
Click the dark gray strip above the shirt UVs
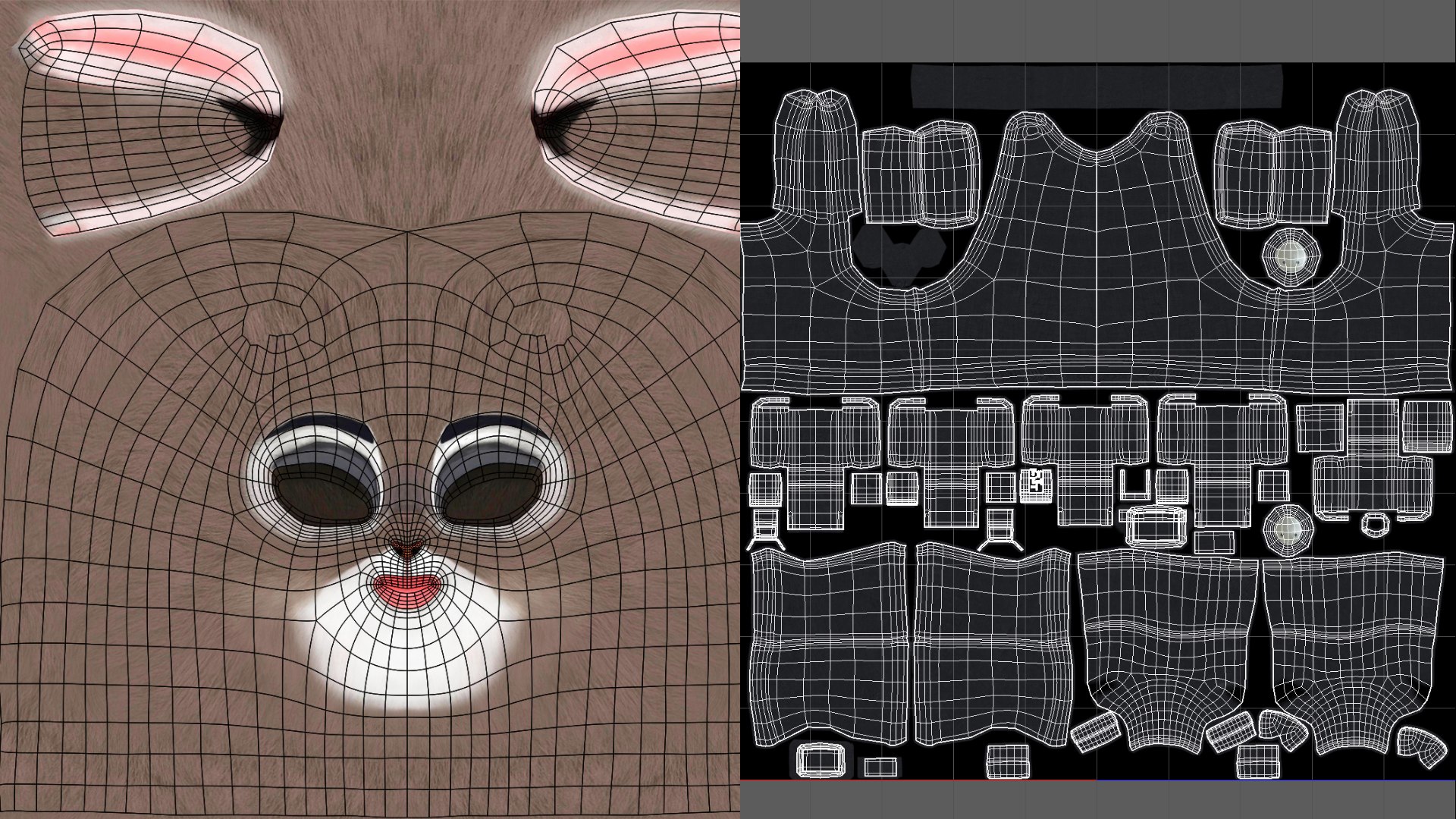pos(1097,86)
